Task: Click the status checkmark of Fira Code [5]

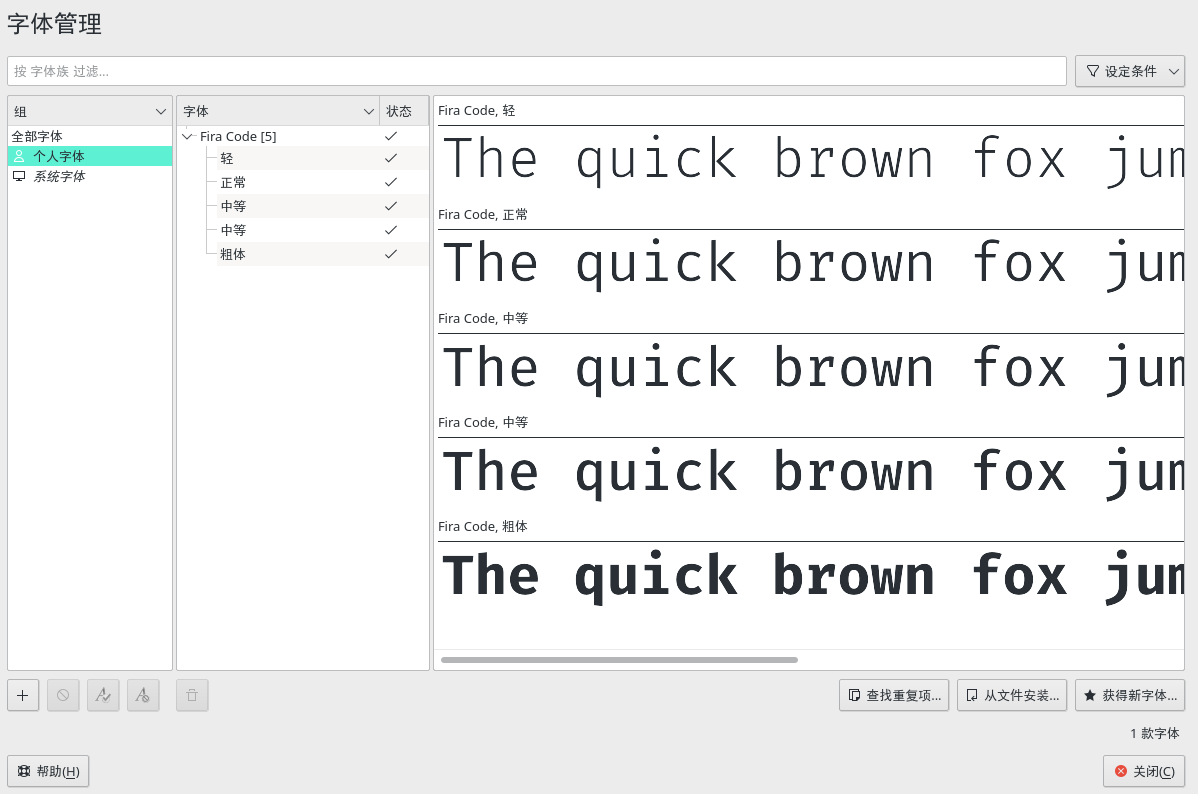Action: click(x=391, y=136)
